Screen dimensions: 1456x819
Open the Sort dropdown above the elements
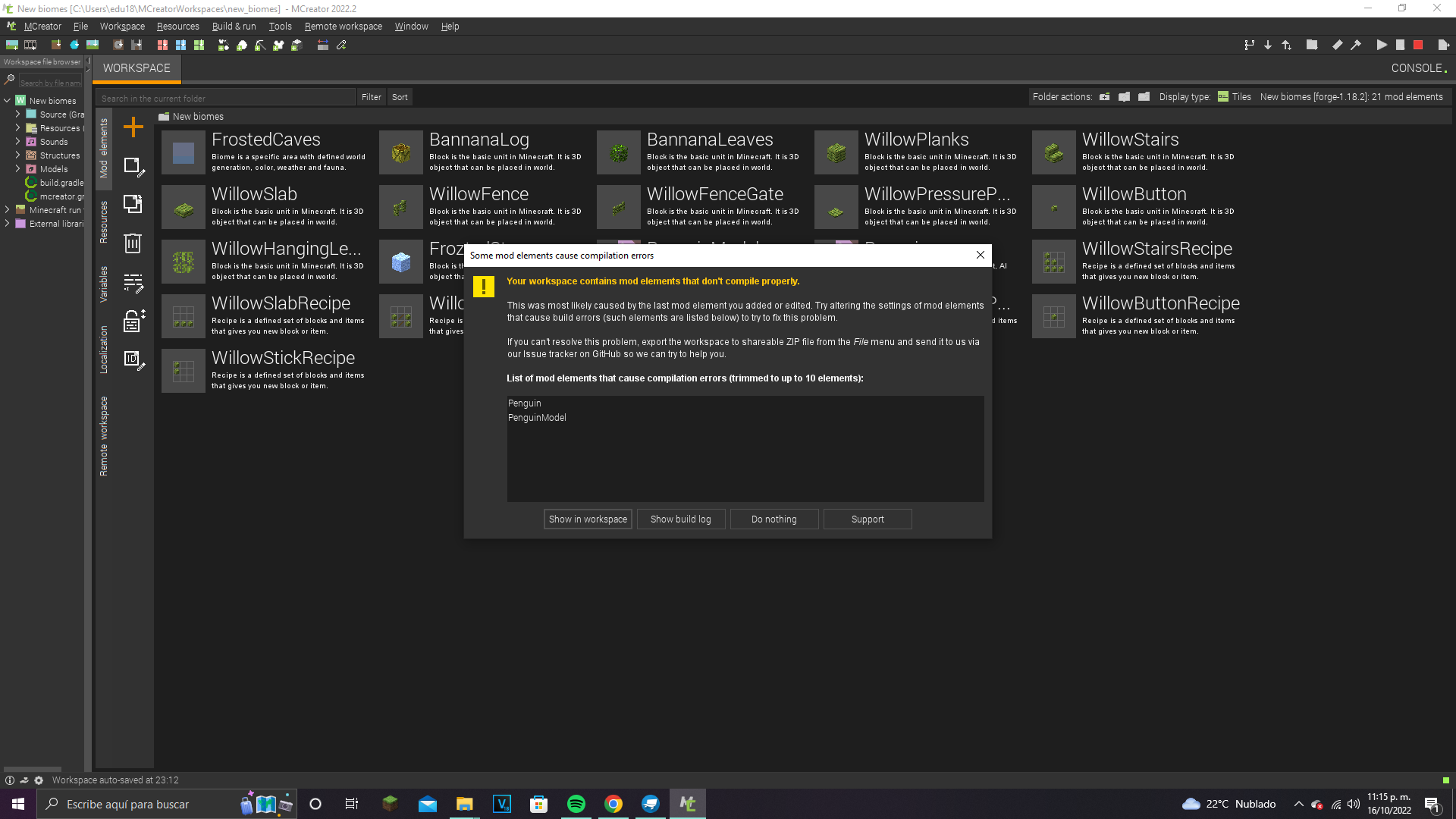point(400,97)
